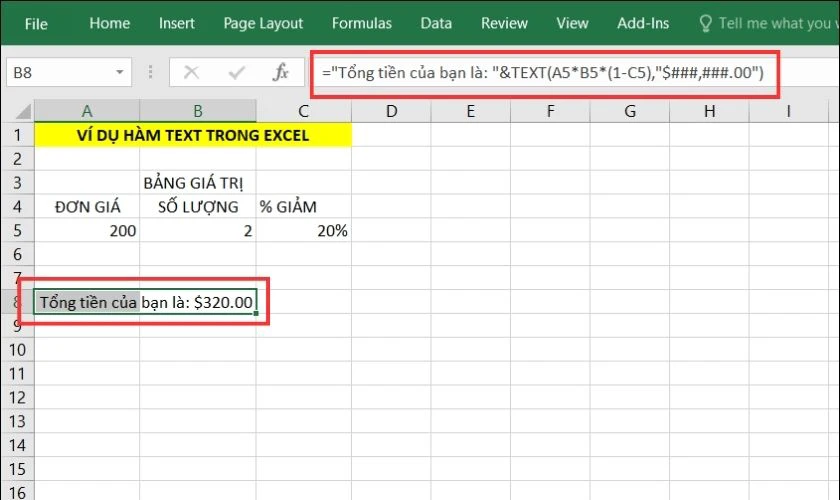840x500 pixels.
Task: Switch to the Home ribbon tab
Action: coord(110,23)
